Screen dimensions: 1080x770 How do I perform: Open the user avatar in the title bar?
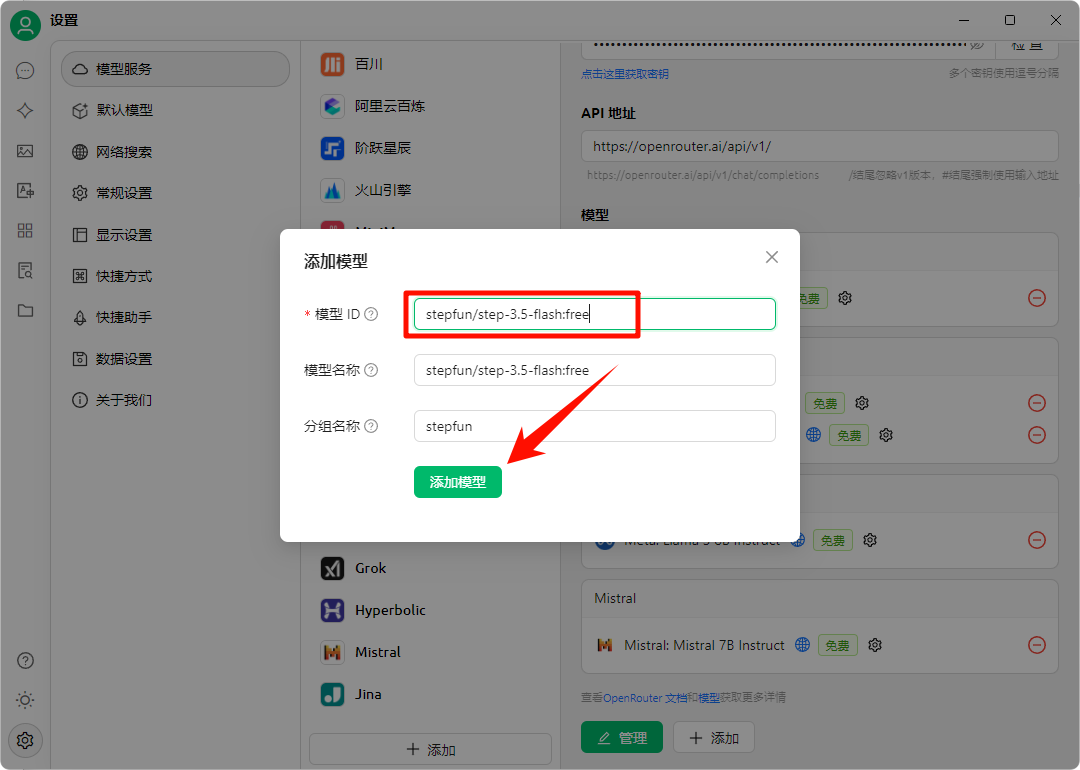point(25,25)
